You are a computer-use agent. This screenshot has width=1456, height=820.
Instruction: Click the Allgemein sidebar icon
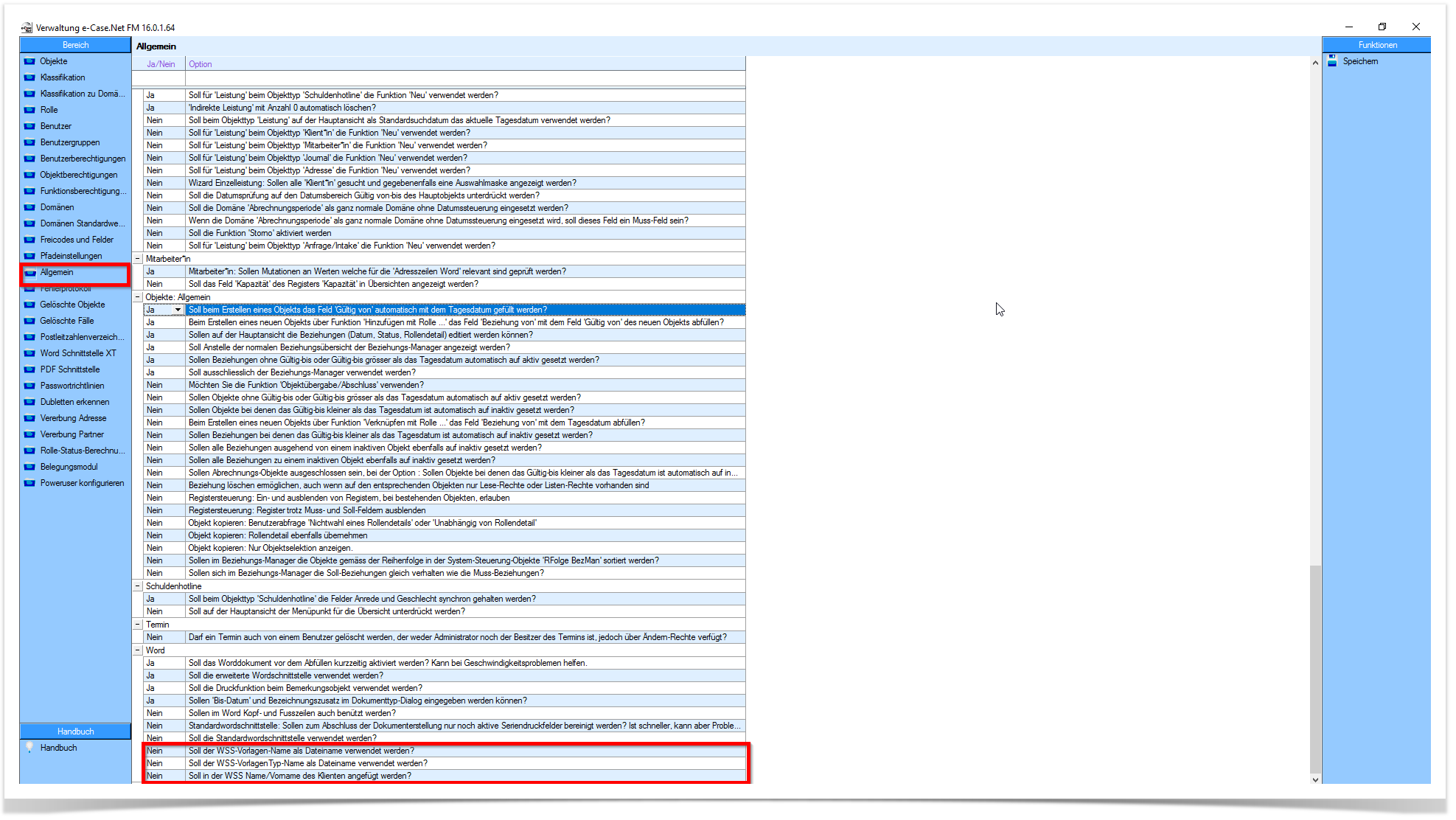tap(29, 272)
